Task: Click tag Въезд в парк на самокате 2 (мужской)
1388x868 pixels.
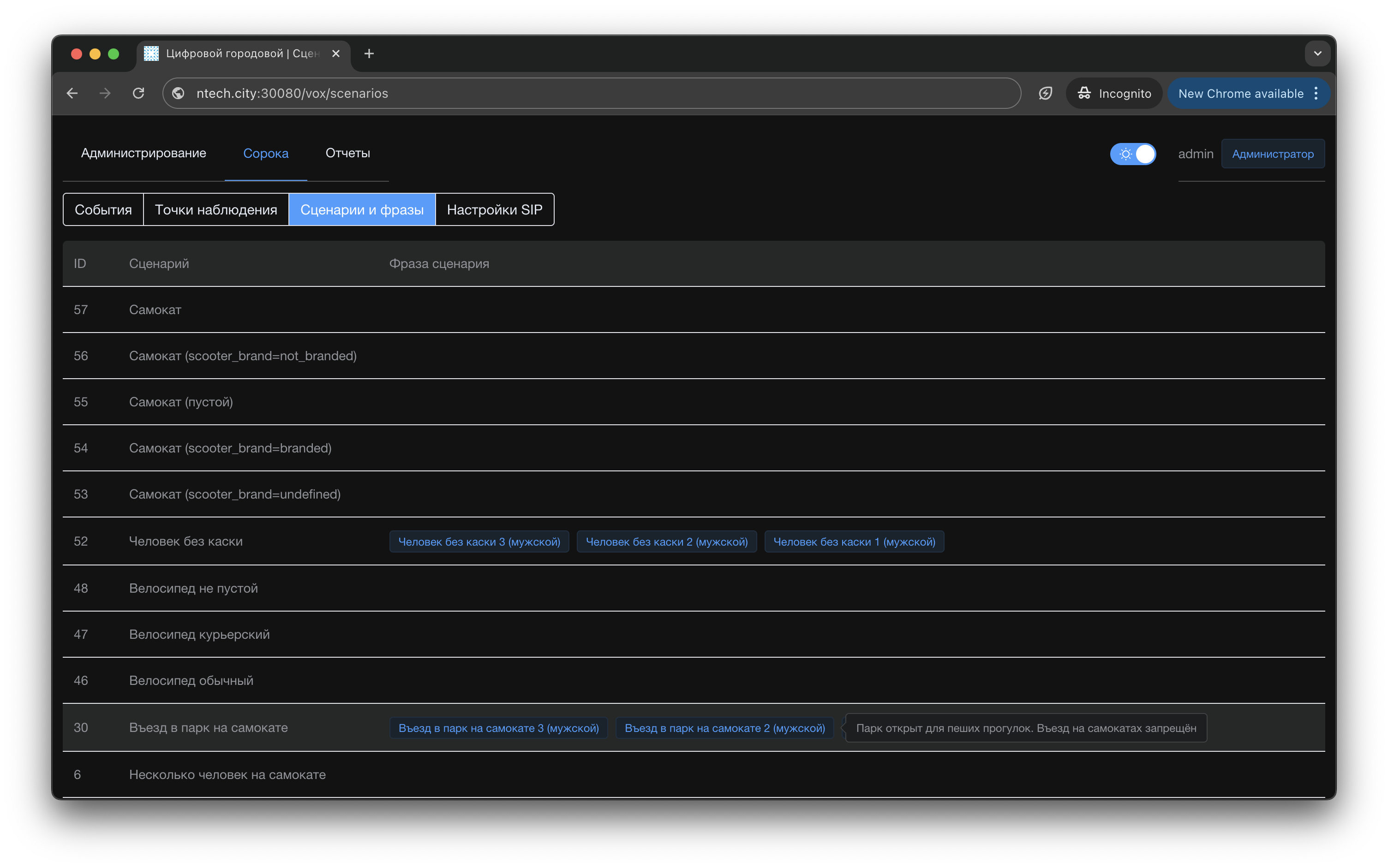Action: (x=724, y=728)
